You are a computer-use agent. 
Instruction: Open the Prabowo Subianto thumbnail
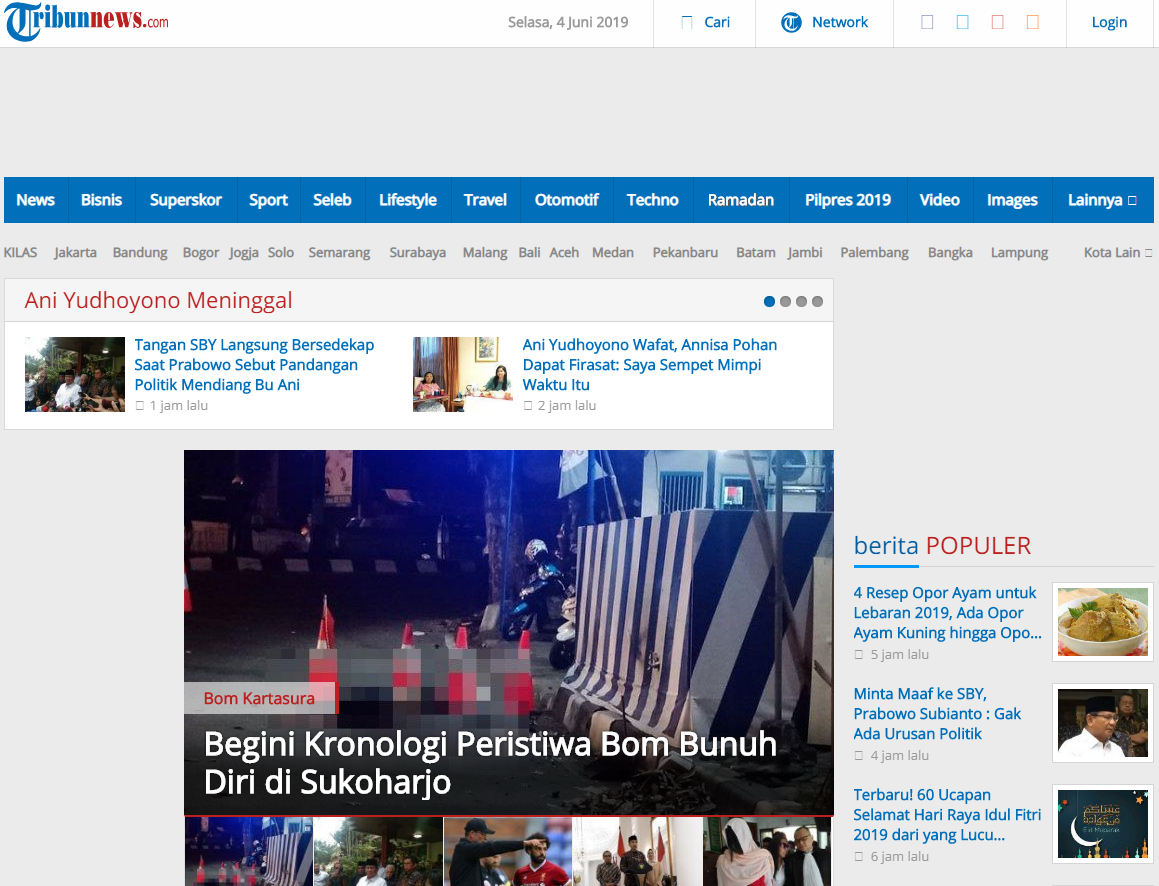coord(1102,723)
